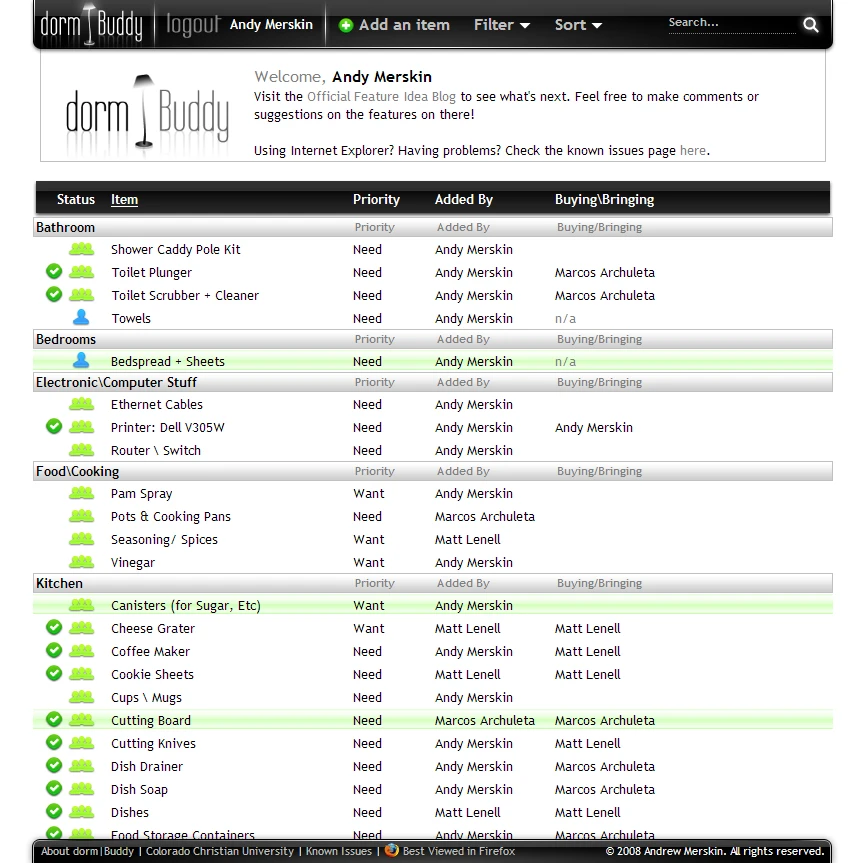Click the green plus Add an item icon
Viewport: 864px width, 863px height.
[346, 25]
